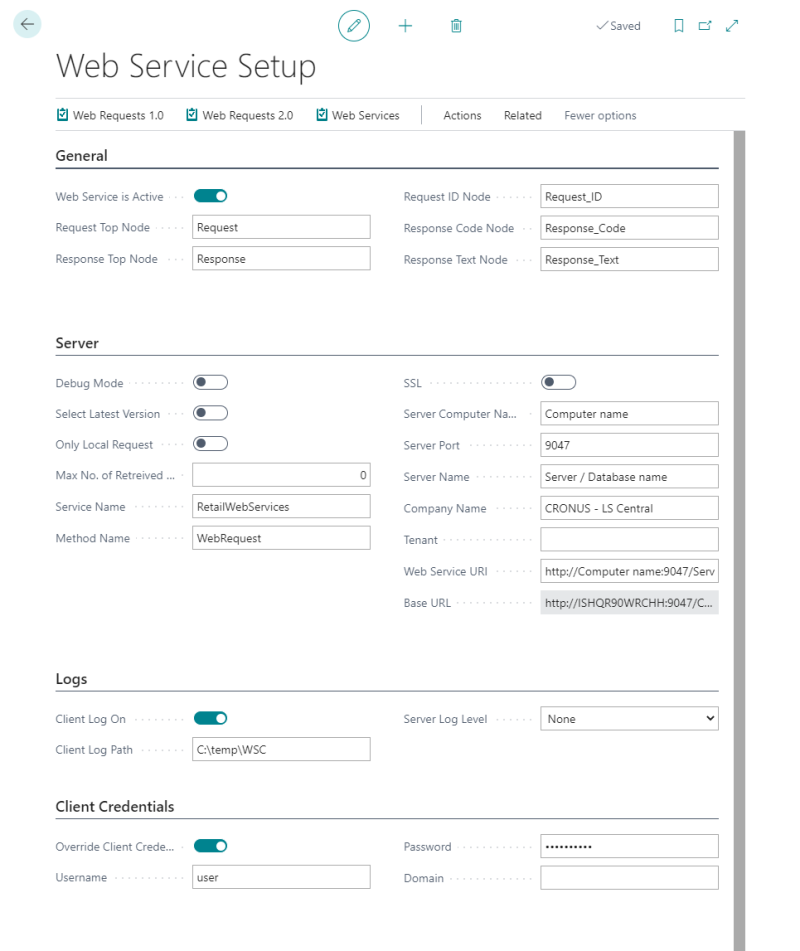Toggle Override Client Credentials switch
The image size is (800, 951).
tap(210, 845)
